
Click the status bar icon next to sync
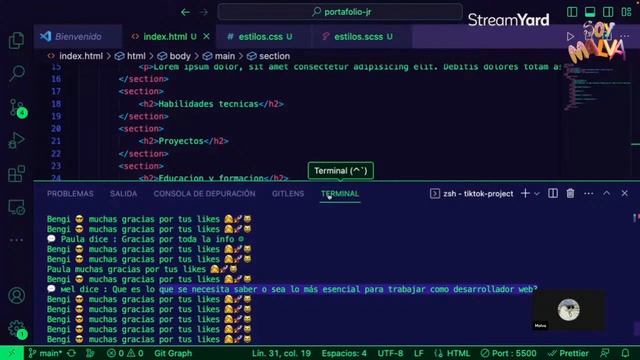(90, 353)
